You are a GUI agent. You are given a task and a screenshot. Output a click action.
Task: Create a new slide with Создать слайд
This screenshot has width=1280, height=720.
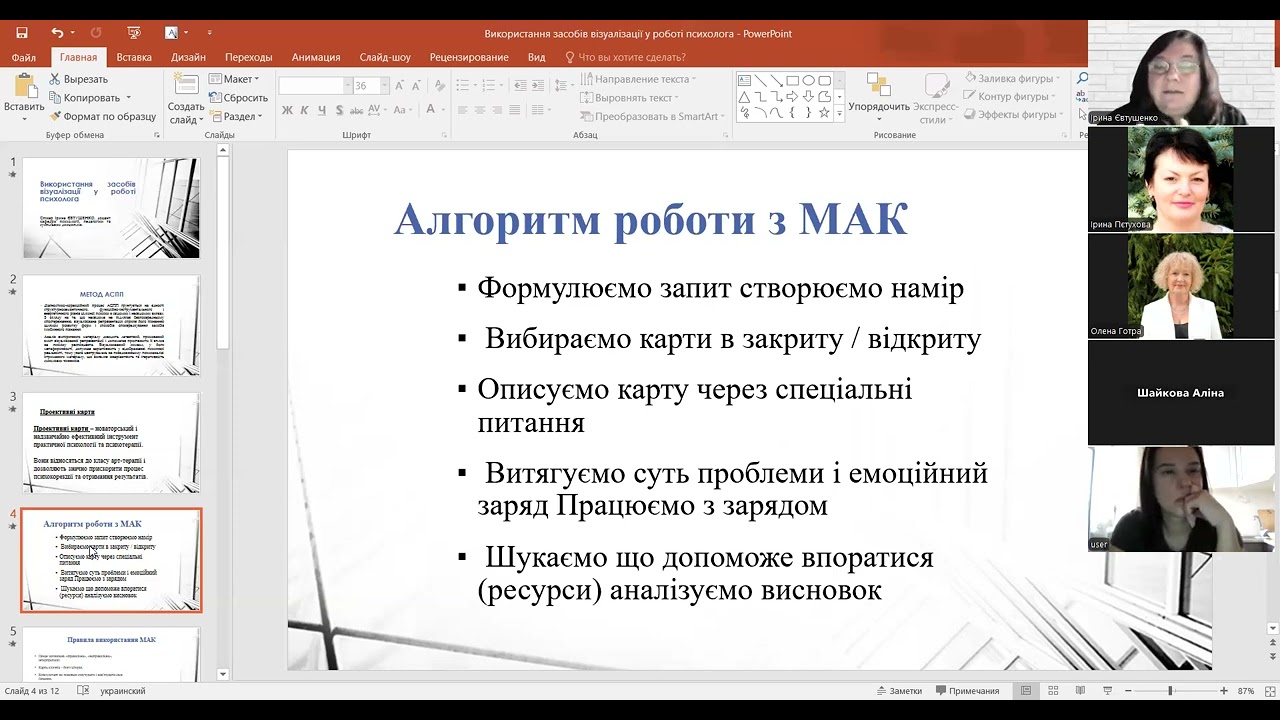pyautogui.click(x=186, y=99)
